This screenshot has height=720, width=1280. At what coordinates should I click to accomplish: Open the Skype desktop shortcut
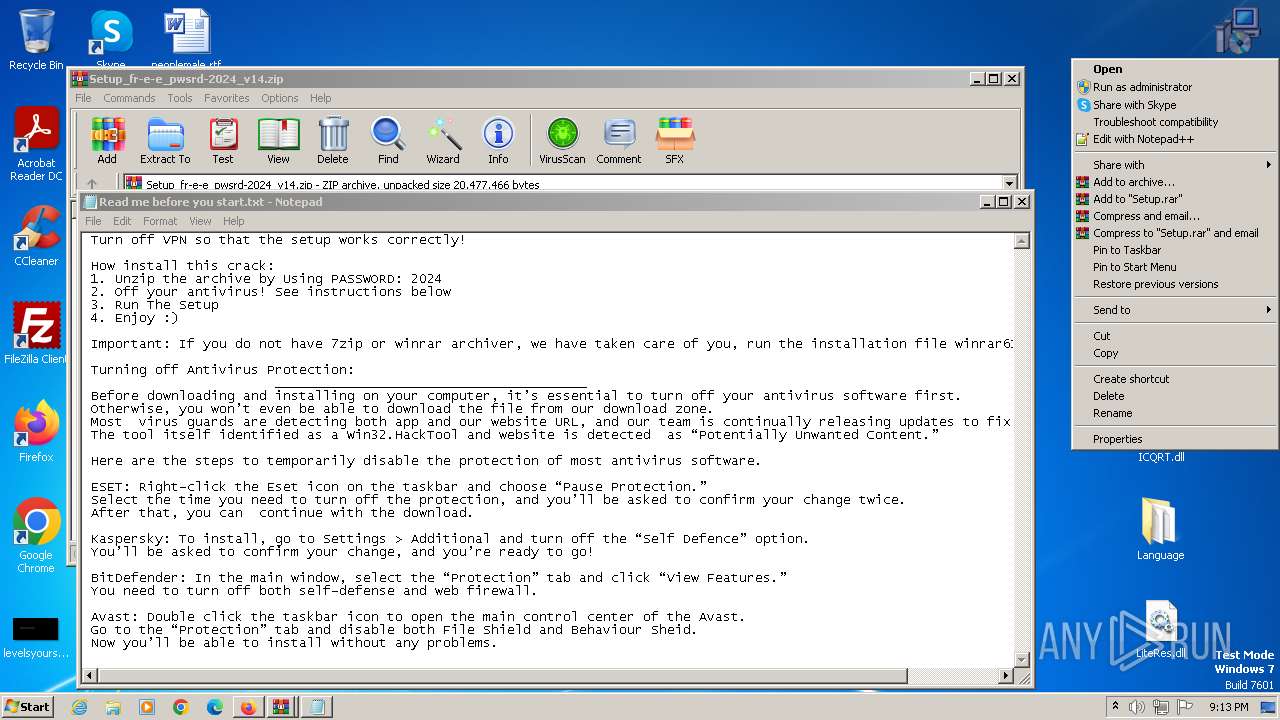[x=110, y=38]
